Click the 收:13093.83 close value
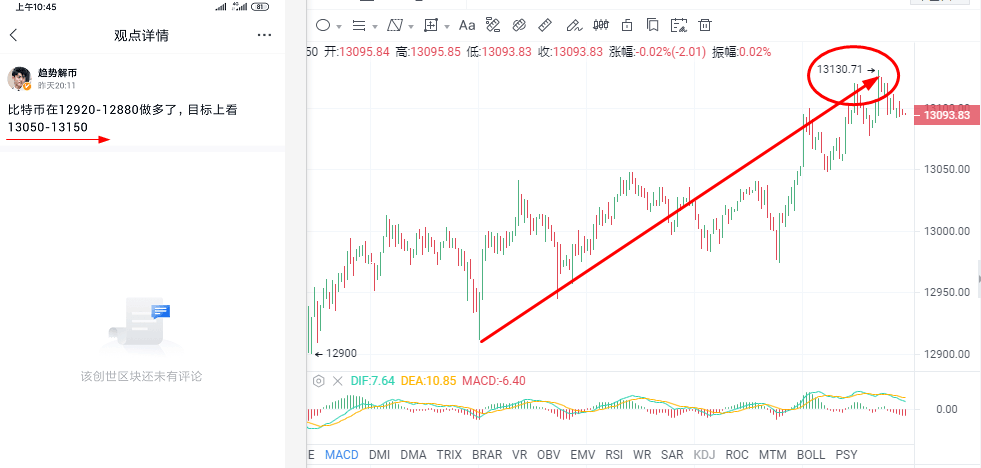 click(x=572, y=53)
